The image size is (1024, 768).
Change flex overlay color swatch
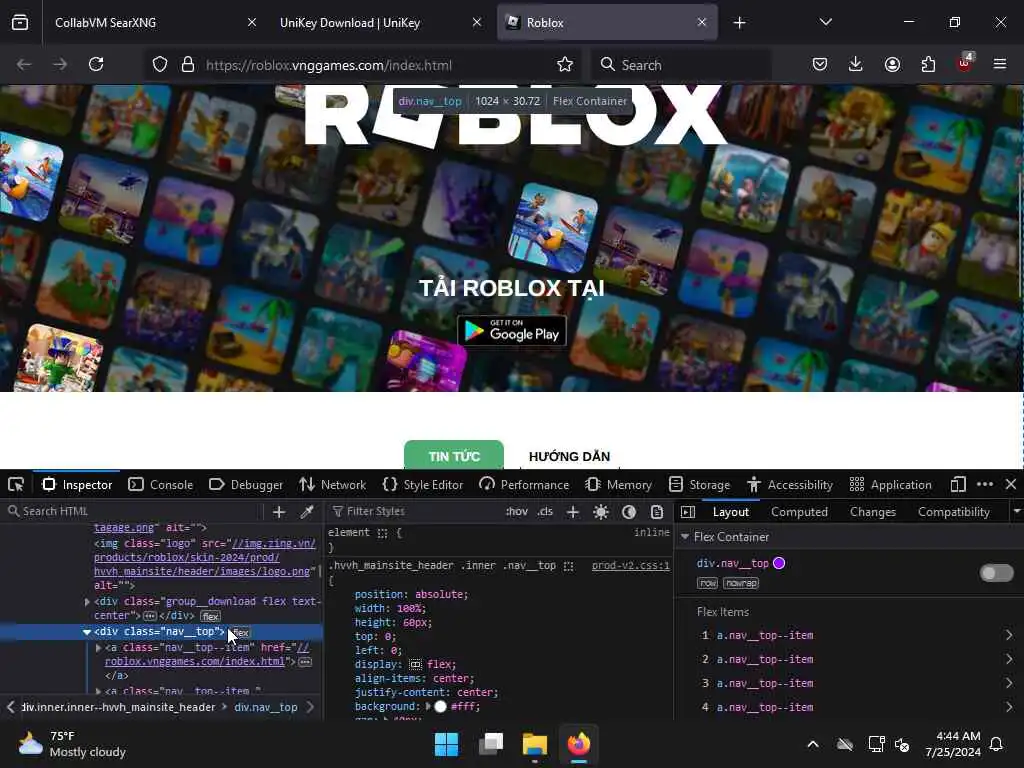(779, 563)
